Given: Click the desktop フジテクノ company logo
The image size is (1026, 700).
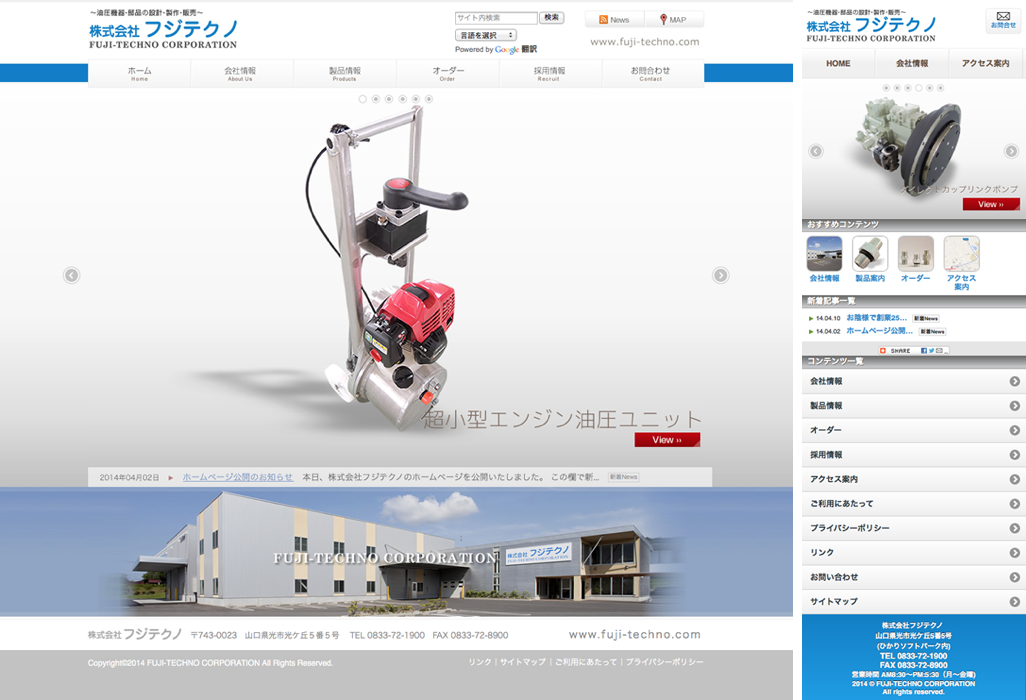Looking at the screenshot, I should [163, 29].
